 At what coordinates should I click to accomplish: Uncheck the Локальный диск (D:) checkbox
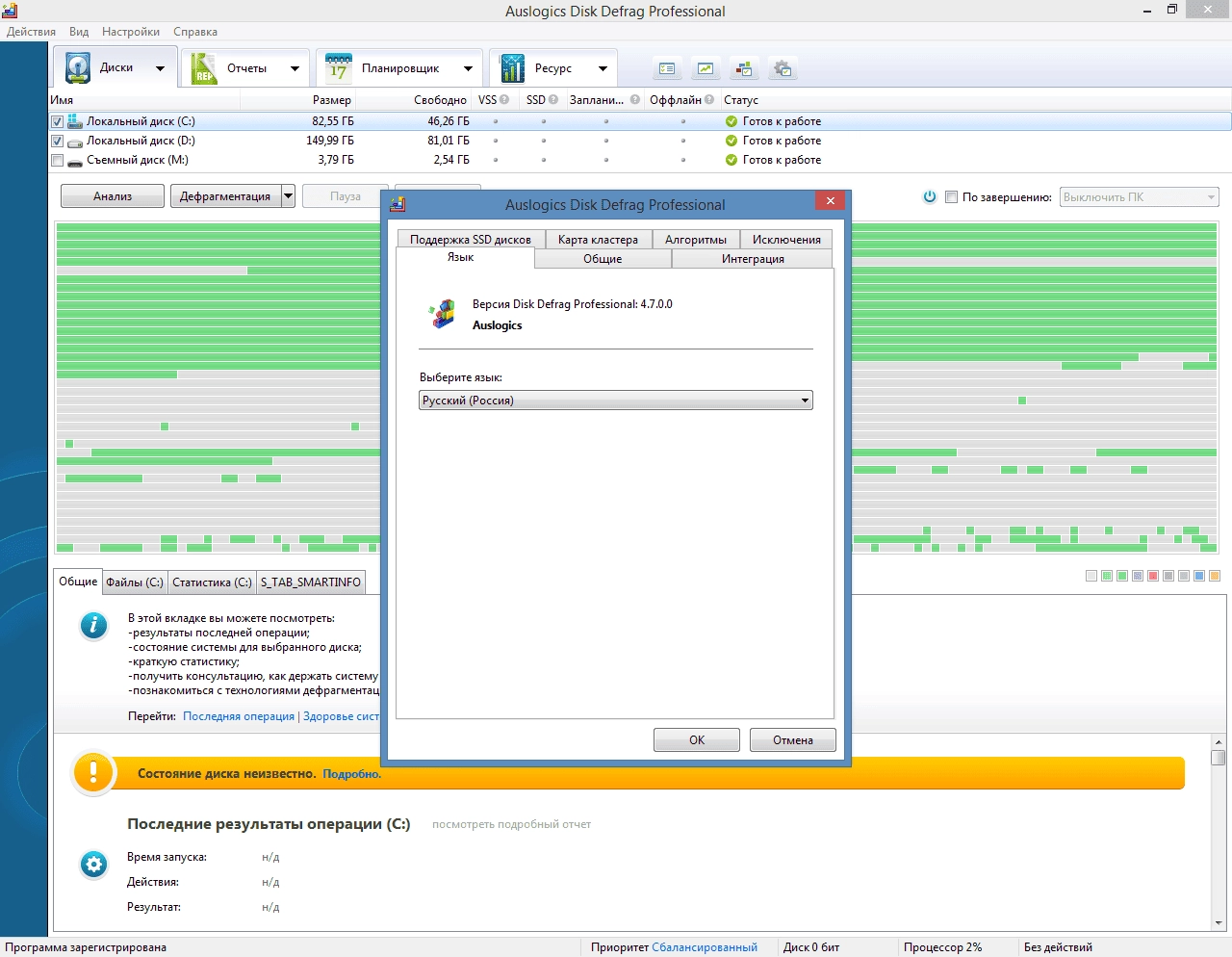click(x=57, y=141)
